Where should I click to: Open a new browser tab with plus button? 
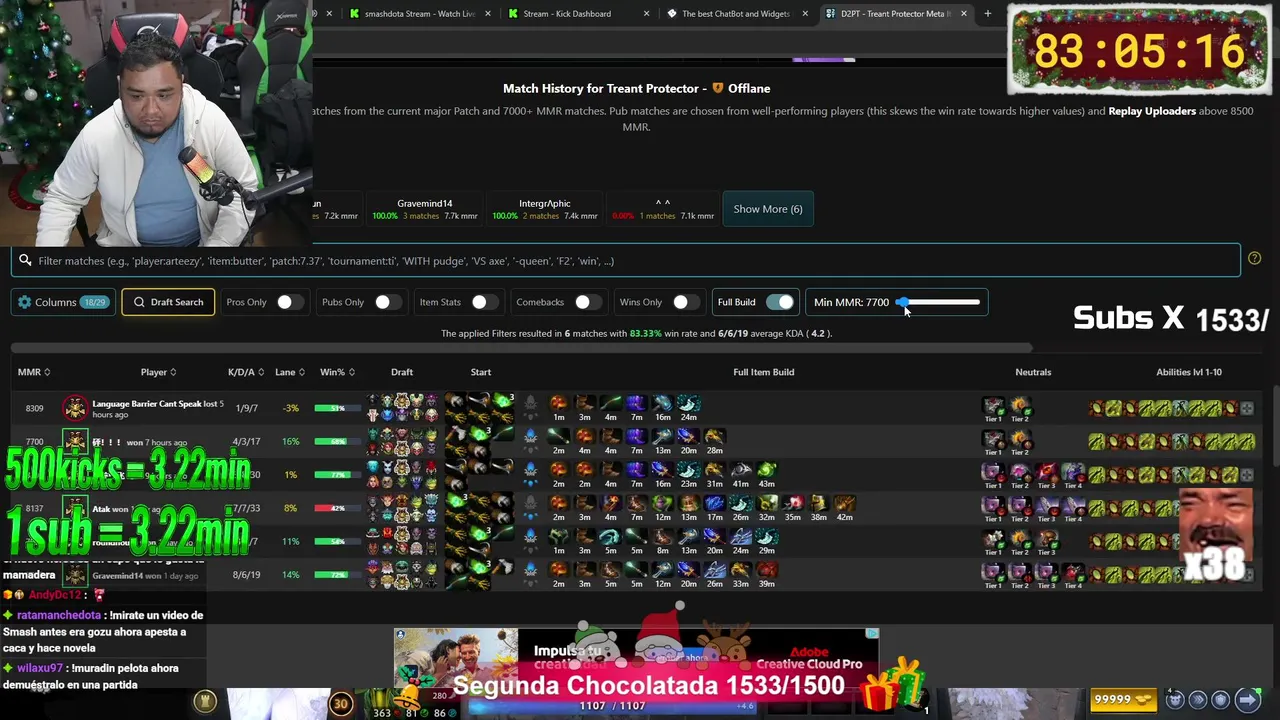[x=988, y=14]
